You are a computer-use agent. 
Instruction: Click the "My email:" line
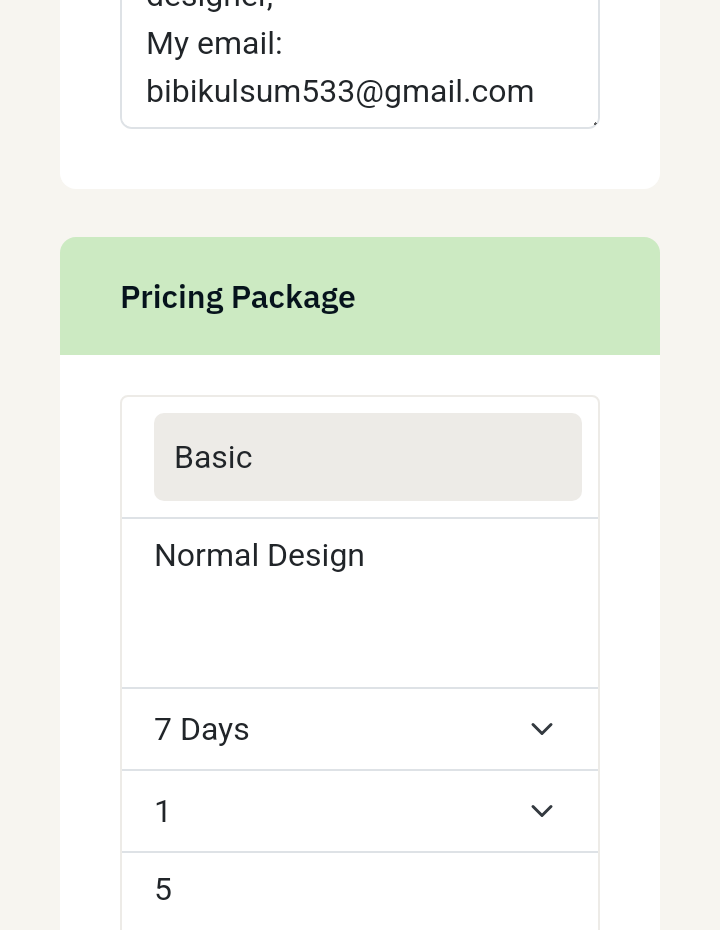coord(214,44)
